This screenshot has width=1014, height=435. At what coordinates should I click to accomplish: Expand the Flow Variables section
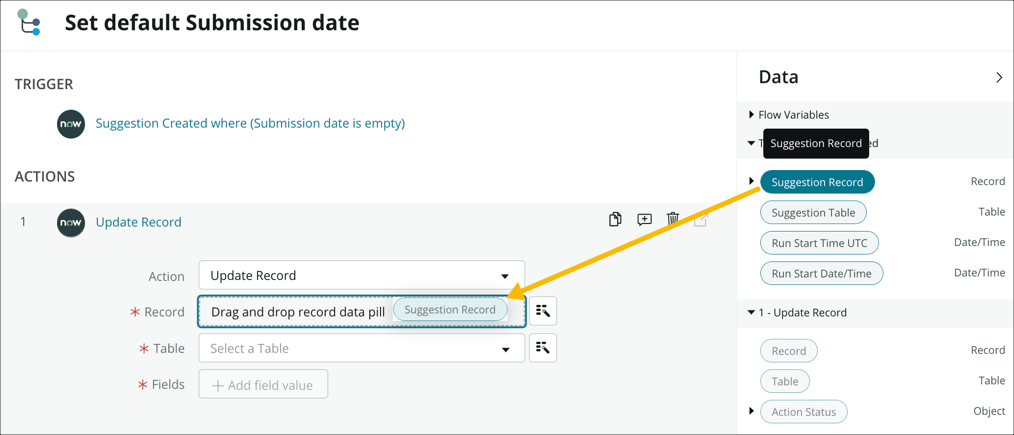(x=751, y=115)
